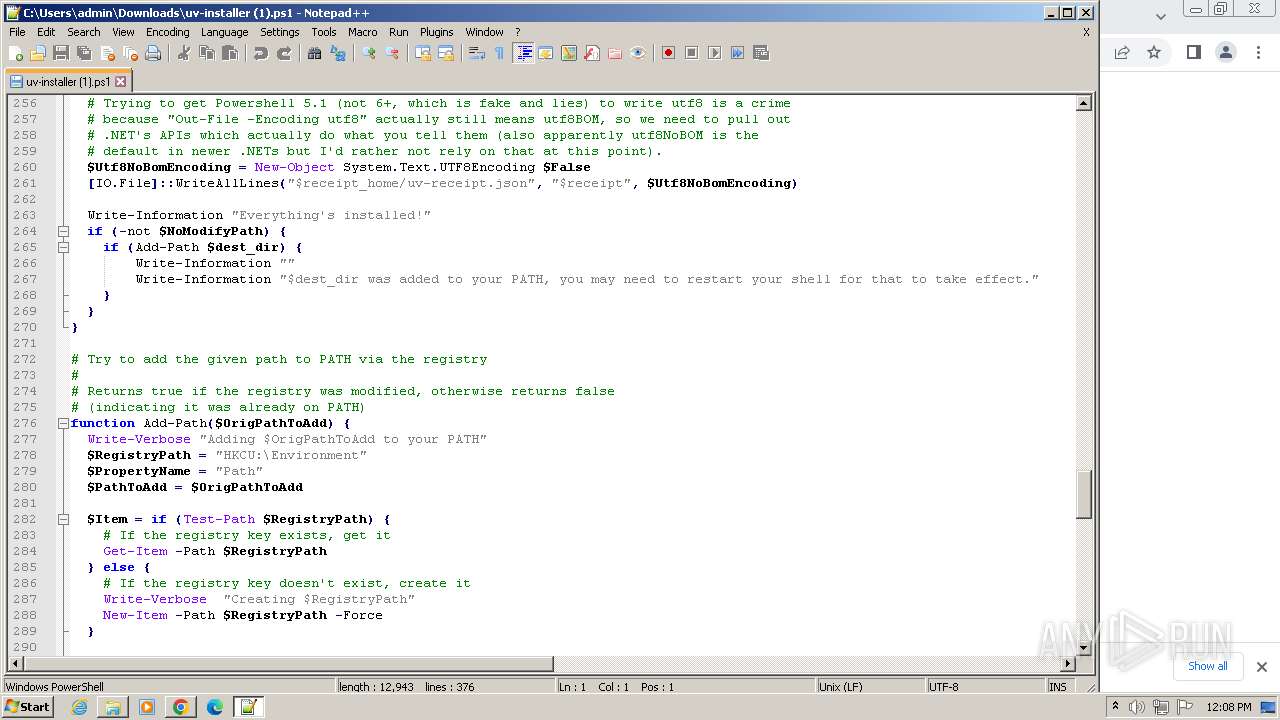Open the File menu

[17, 32]
